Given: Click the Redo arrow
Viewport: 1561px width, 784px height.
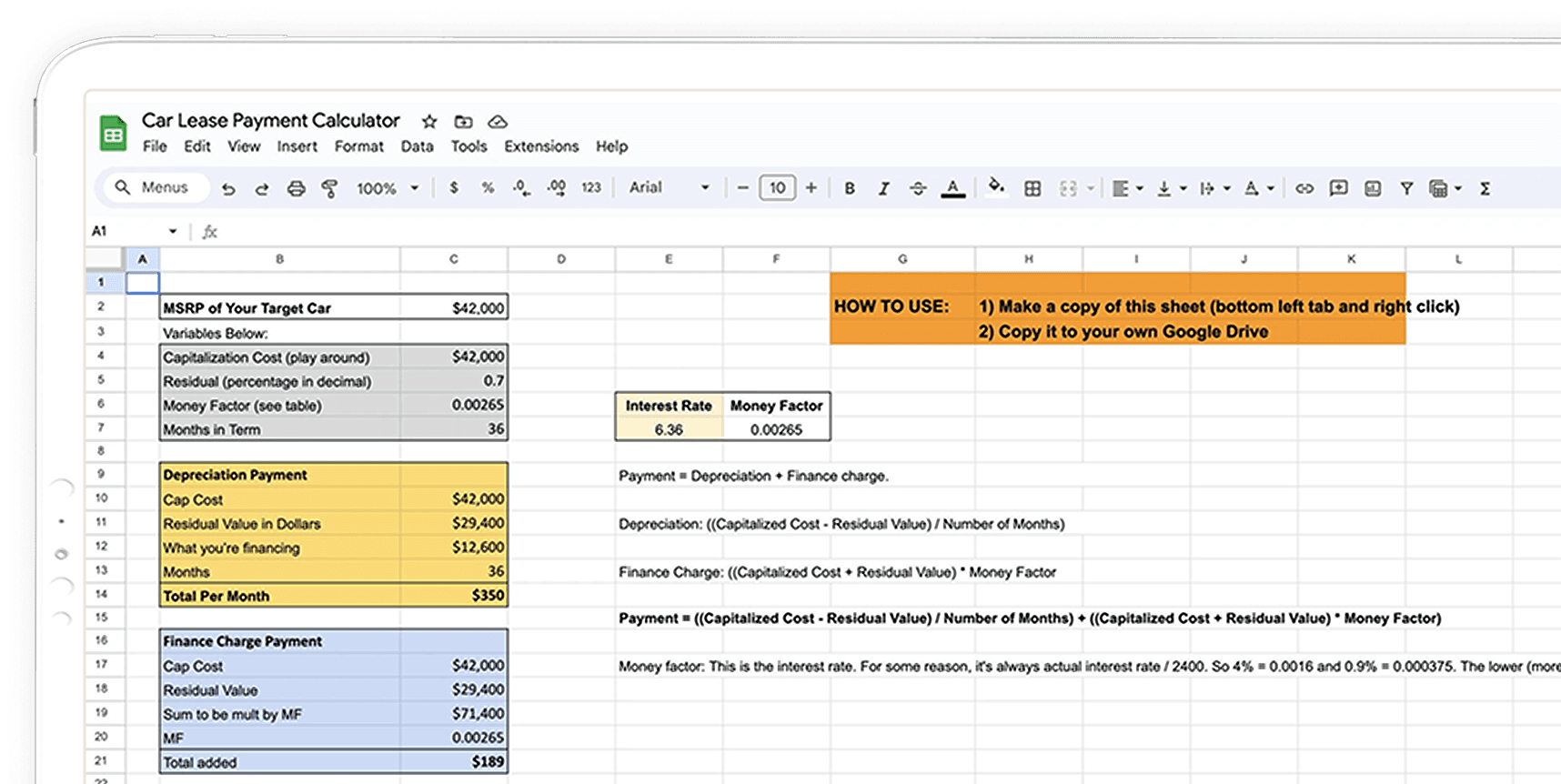Looking at the screenshot, I should point(262,188).
